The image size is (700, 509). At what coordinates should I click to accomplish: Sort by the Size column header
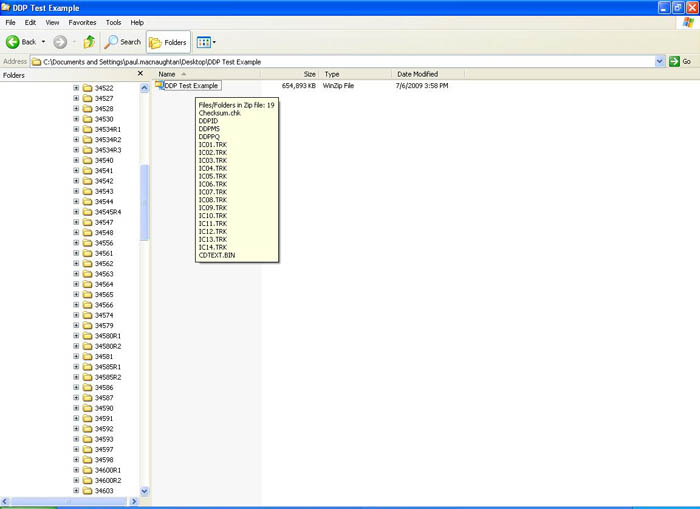point(290,74)
